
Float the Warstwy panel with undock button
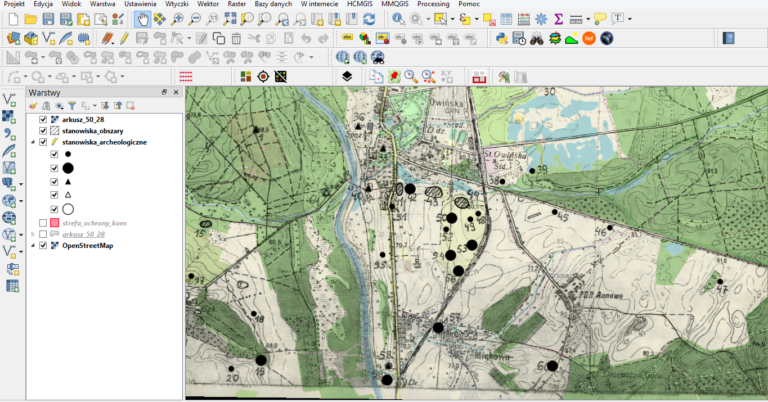point(165,92)
